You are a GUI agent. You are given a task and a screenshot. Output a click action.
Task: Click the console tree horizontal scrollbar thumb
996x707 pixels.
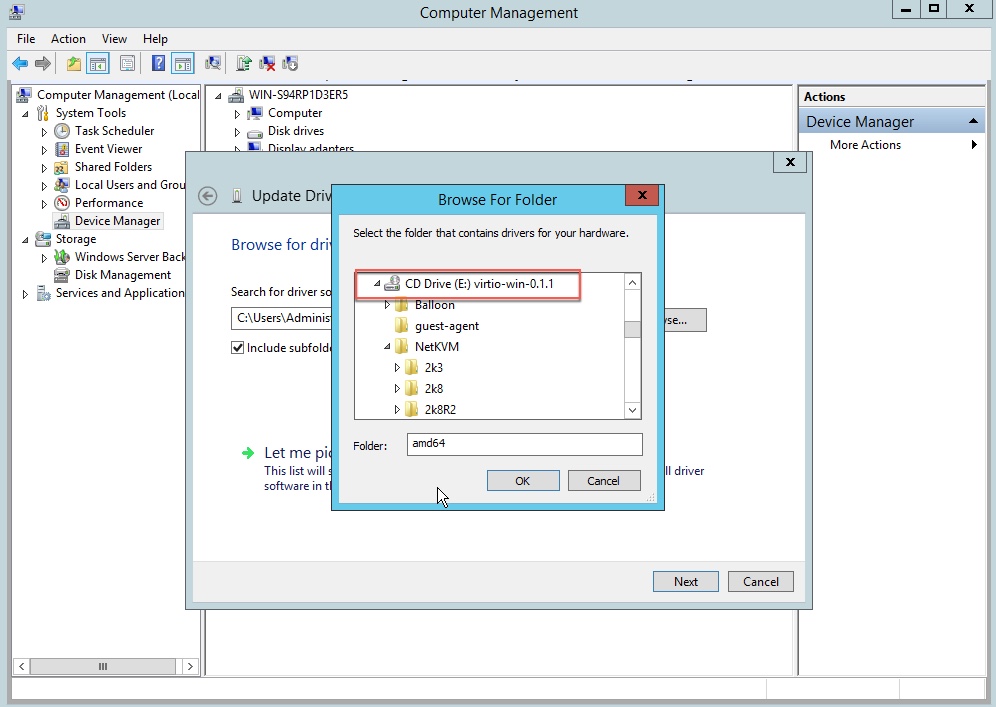103,666
